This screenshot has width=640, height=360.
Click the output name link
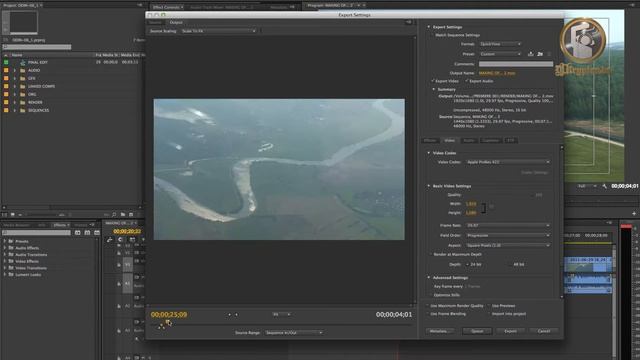pos(497,73)
